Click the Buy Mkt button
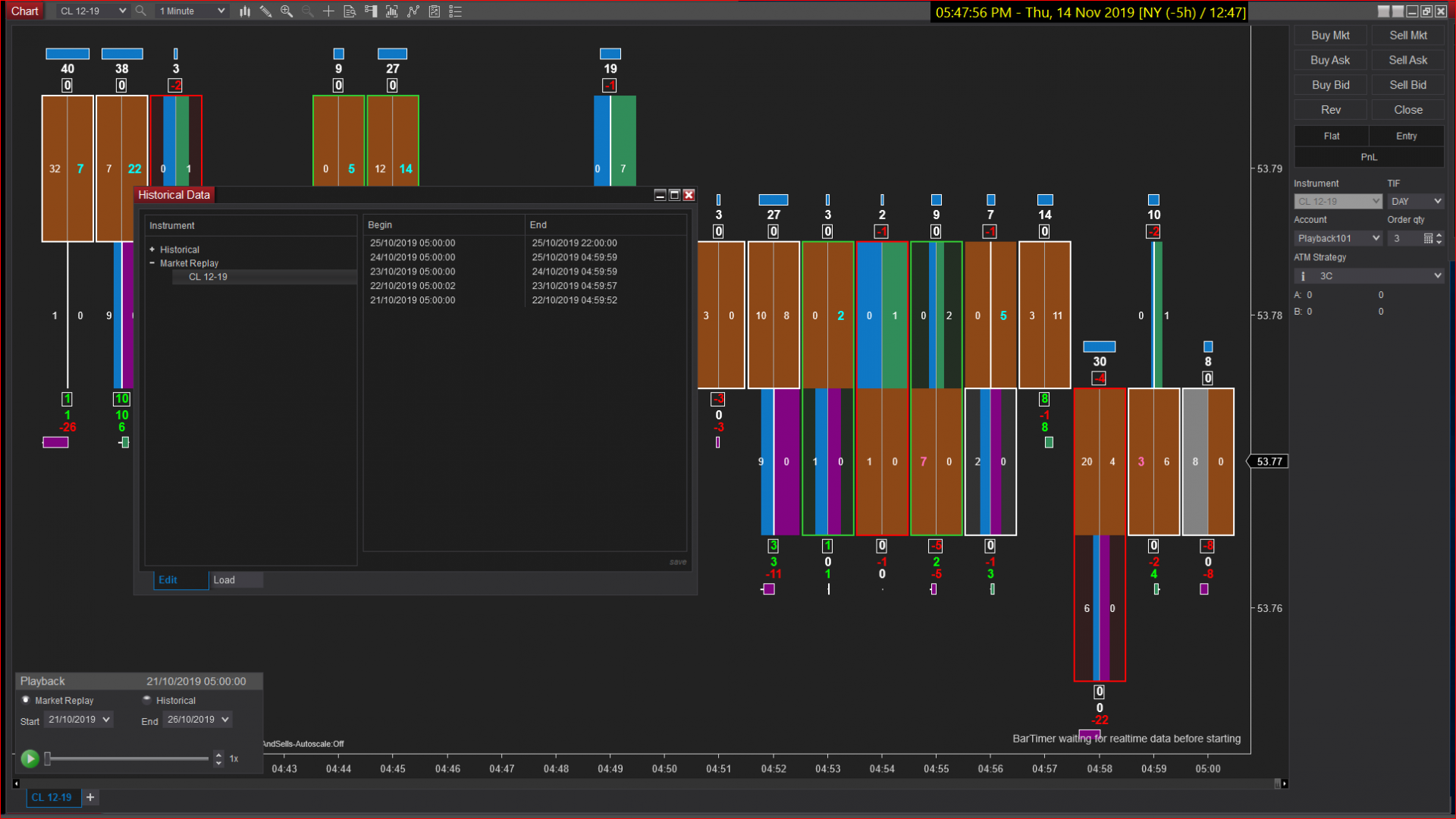 point(1330,36)
